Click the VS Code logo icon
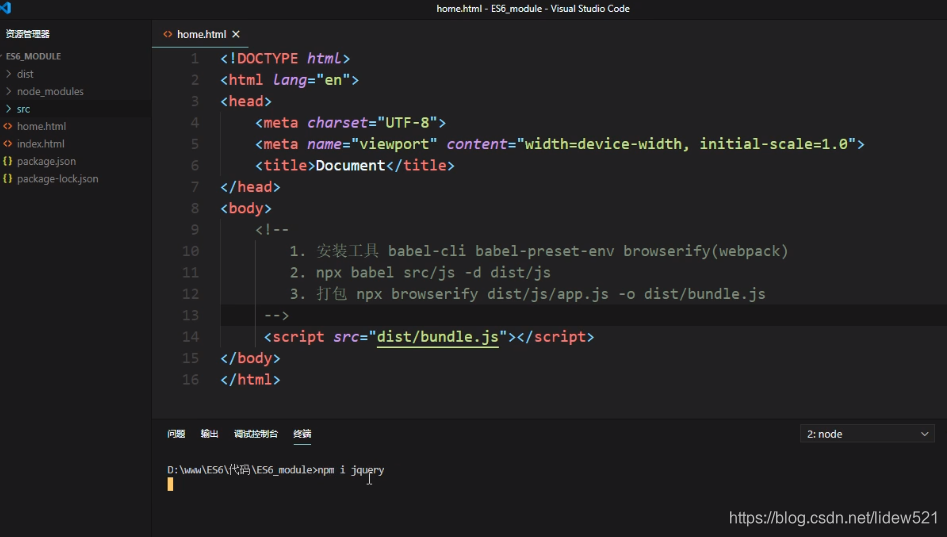The image size is (947, 537). point(6,8)
